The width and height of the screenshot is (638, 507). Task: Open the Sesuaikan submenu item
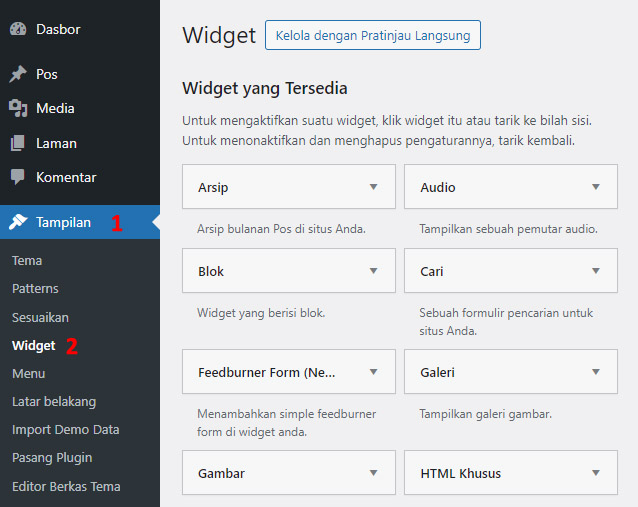point(40,317)
